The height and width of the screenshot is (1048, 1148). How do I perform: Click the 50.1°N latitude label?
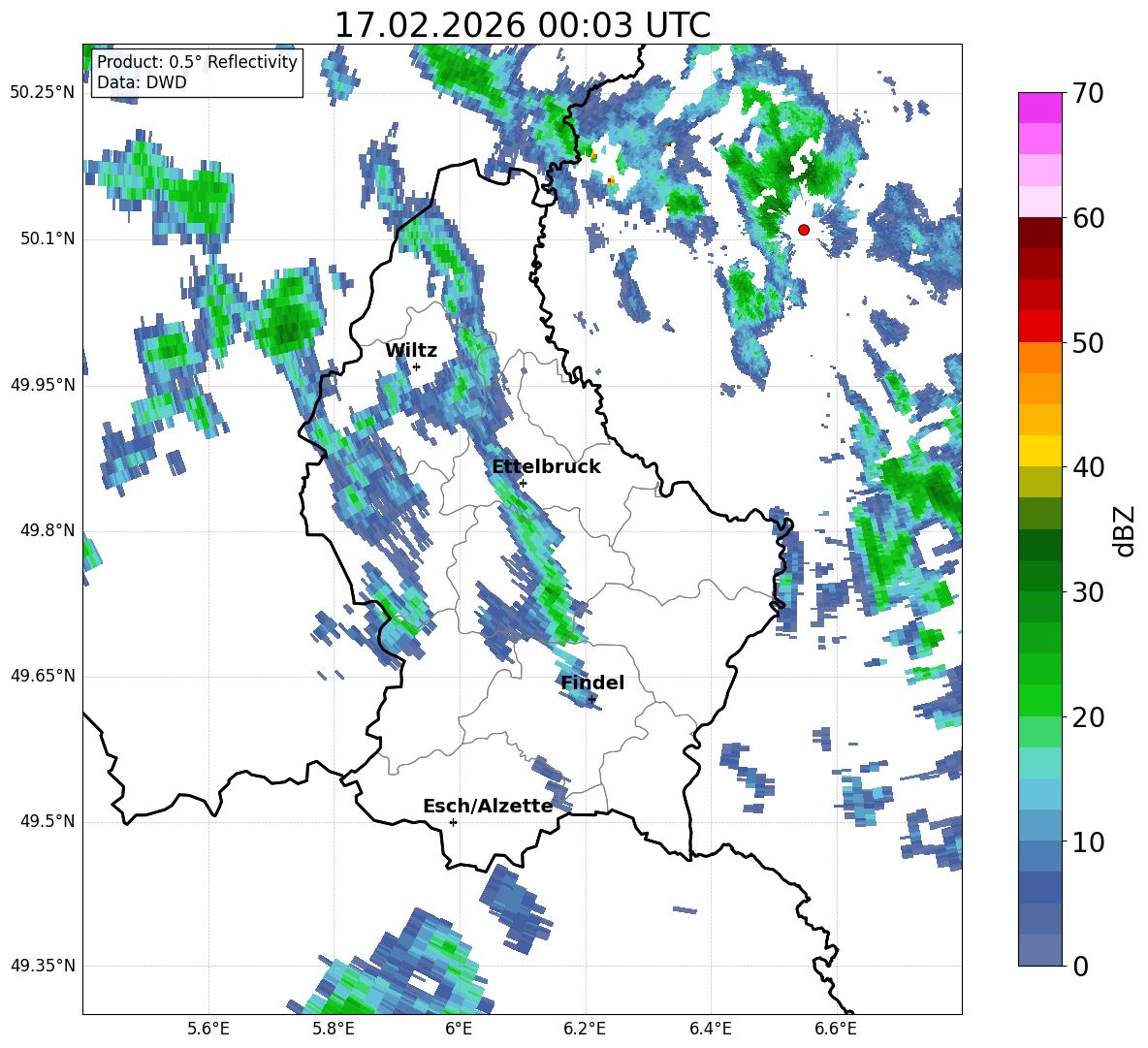tap(48, 238)
